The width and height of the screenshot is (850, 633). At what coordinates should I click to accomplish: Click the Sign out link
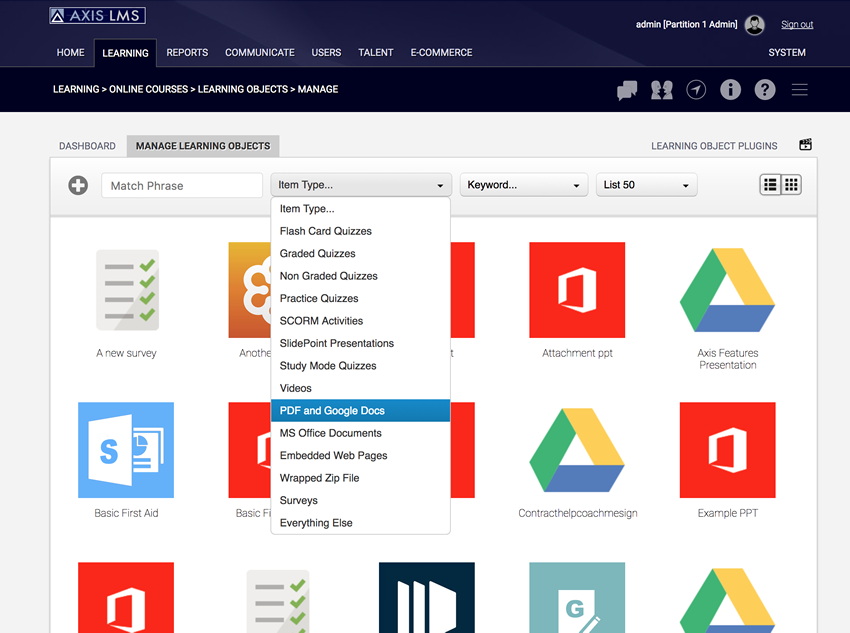[797, 24]
